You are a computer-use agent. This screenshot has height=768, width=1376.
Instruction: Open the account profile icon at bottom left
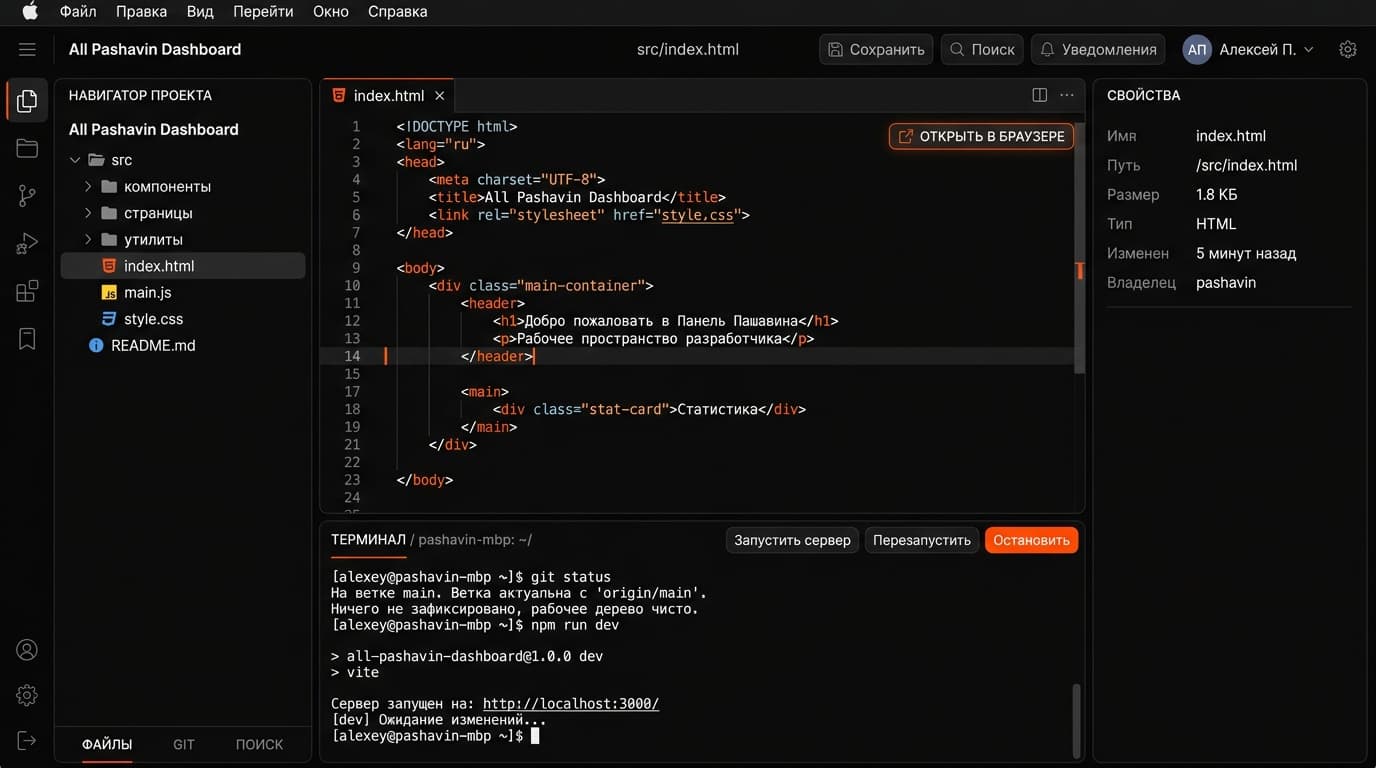[26, 649]
